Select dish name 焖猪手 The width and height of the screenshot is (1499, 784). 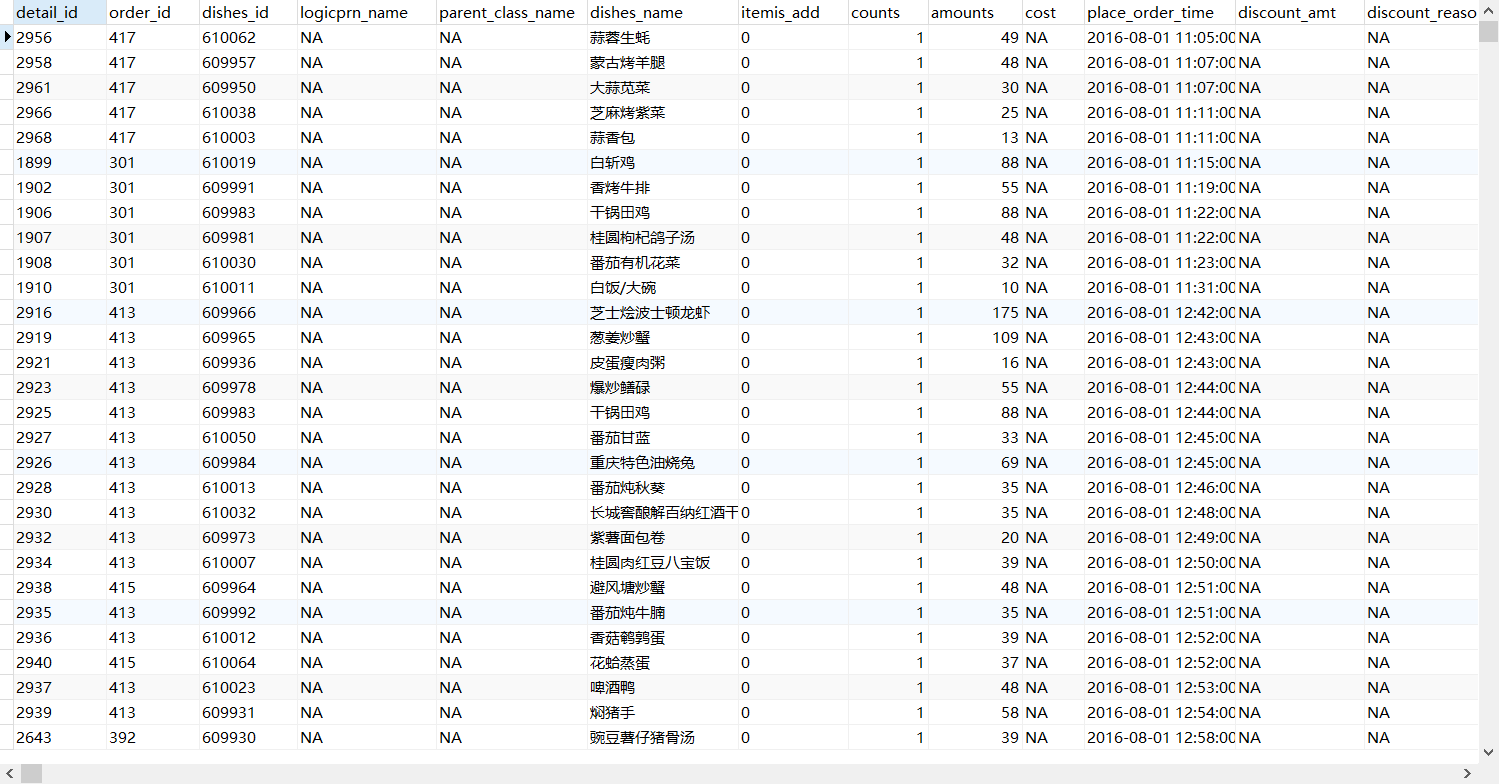[612, 712]
